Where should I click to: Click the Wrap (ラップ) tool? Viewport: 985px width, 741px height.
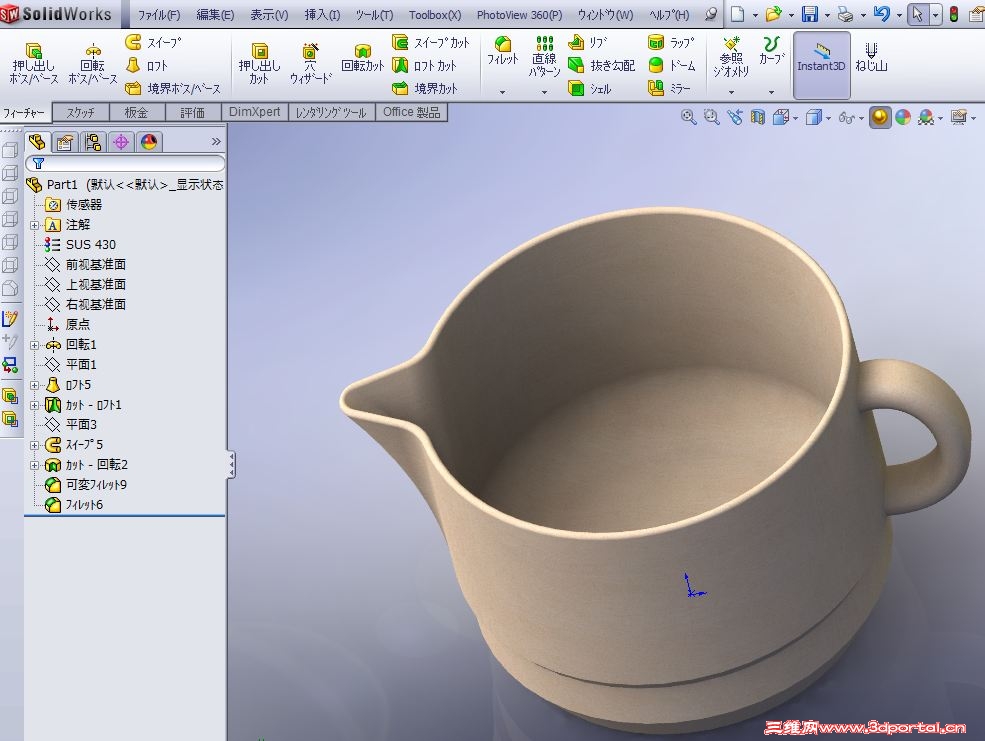tap(671, 43)
